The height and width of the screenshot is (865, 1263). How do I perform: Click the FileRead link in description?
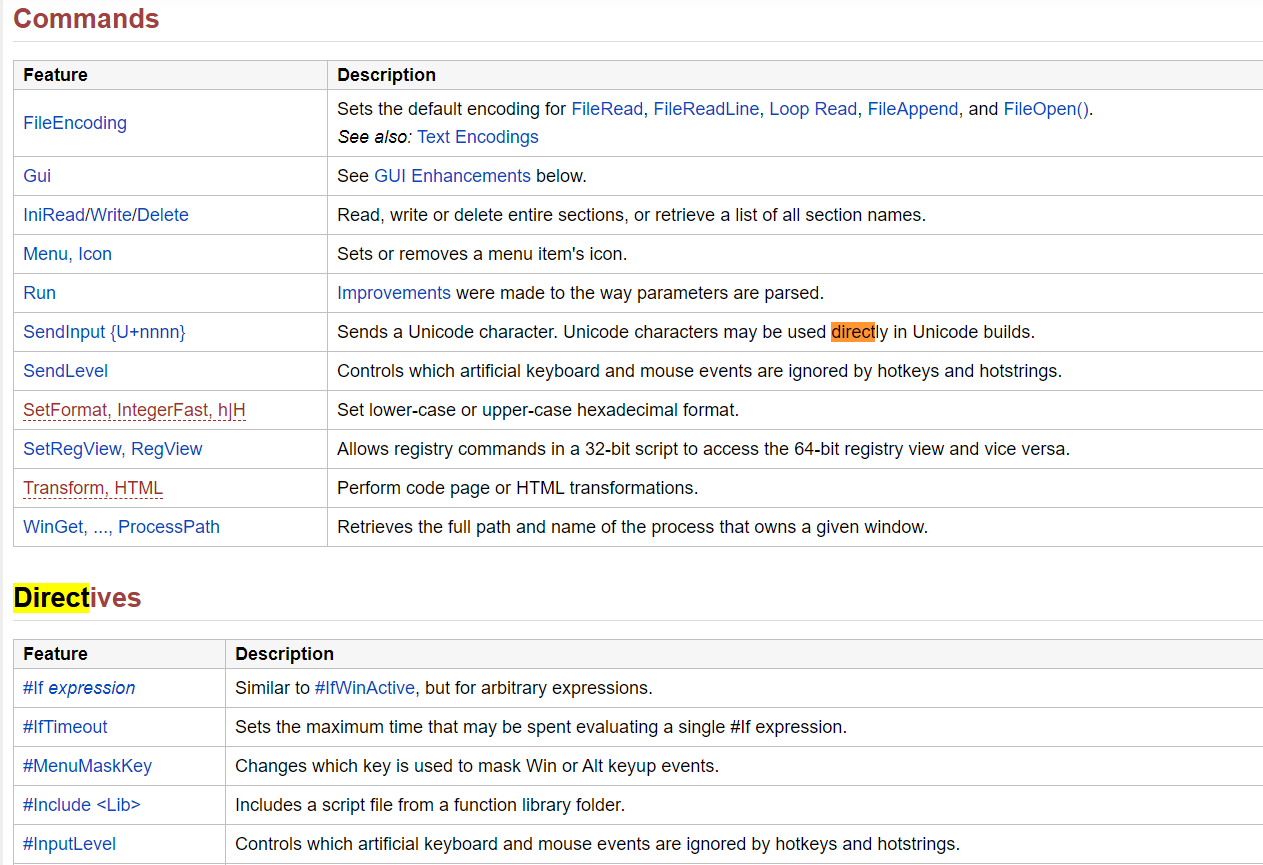(x=607, y=109)
